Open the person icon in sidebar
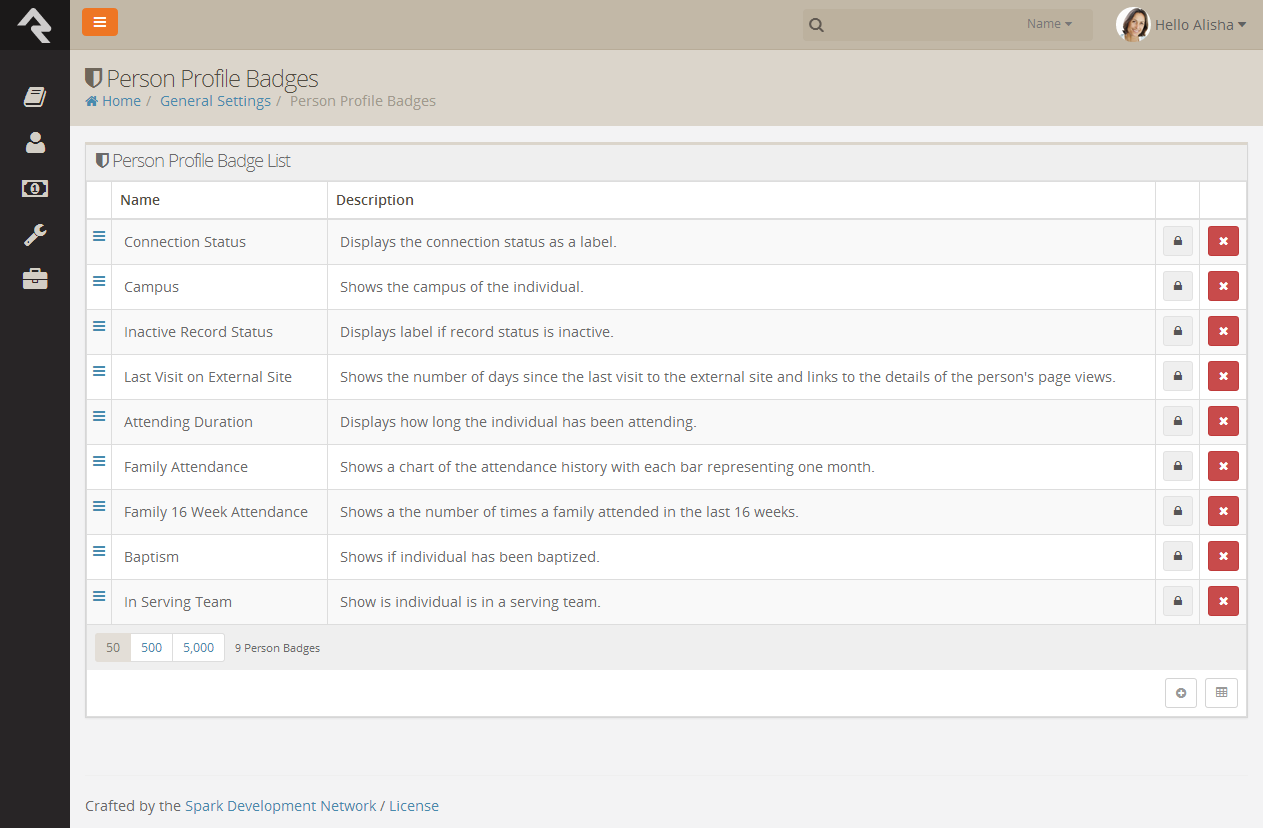Screen dimensions: 1263x828 click(35, 142)
